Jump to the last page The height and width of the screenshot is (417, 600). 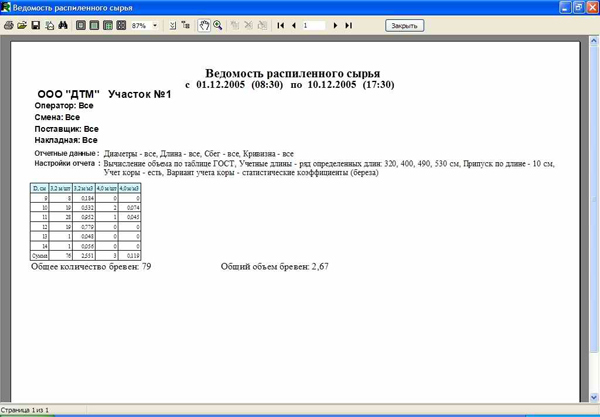click(348, 24)
